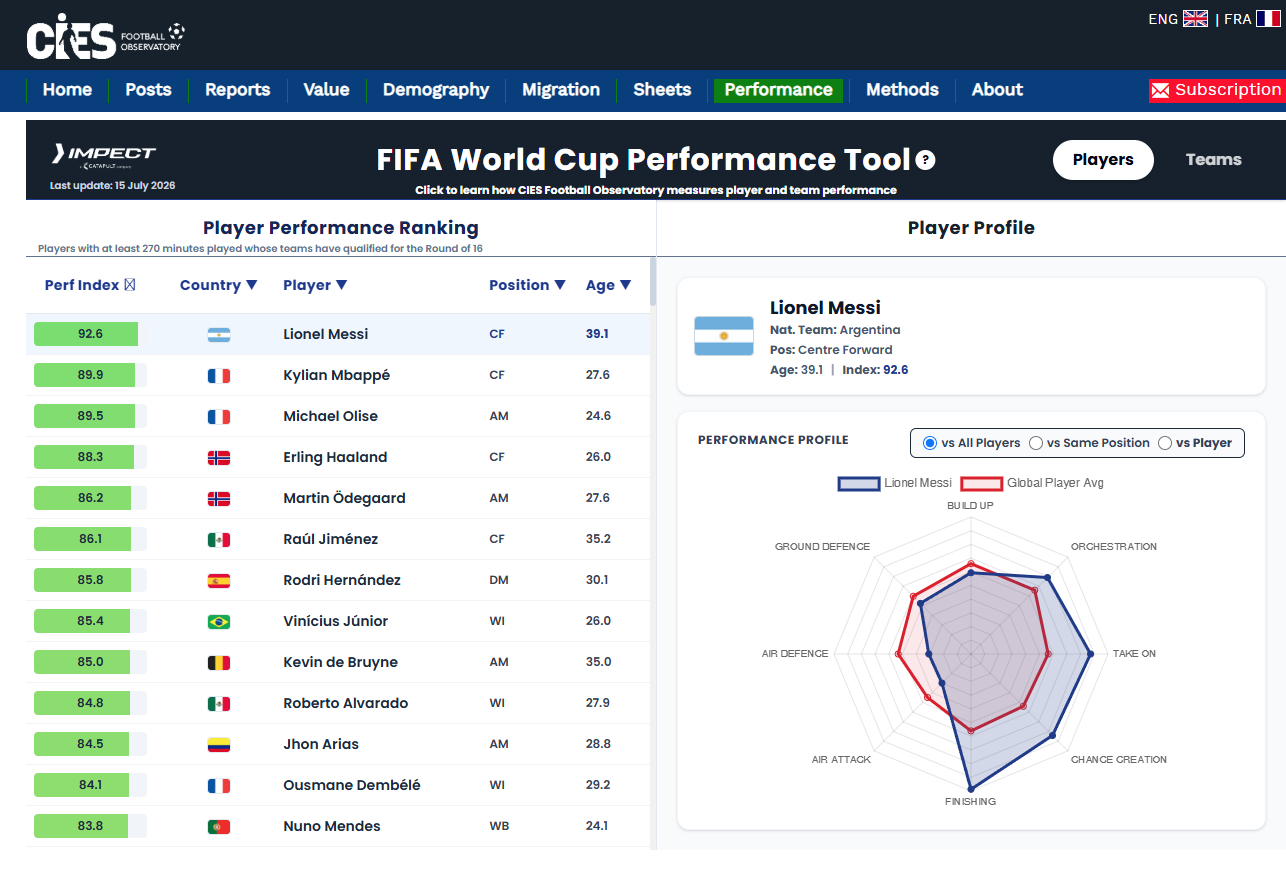This screenshot has width=1286, height=875.
Task: Click the link explaining how performance is measured
Action: pyautogui.click(x=656, y=190)
